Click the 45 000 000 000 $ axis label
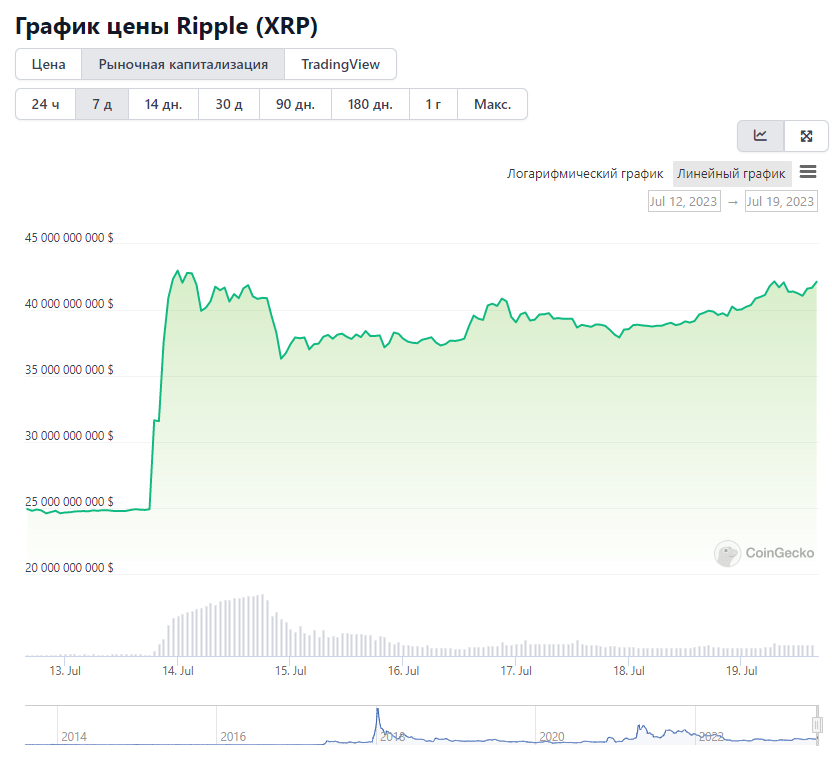Viewport: 832px width, 766px height. [x=69, y=238]
